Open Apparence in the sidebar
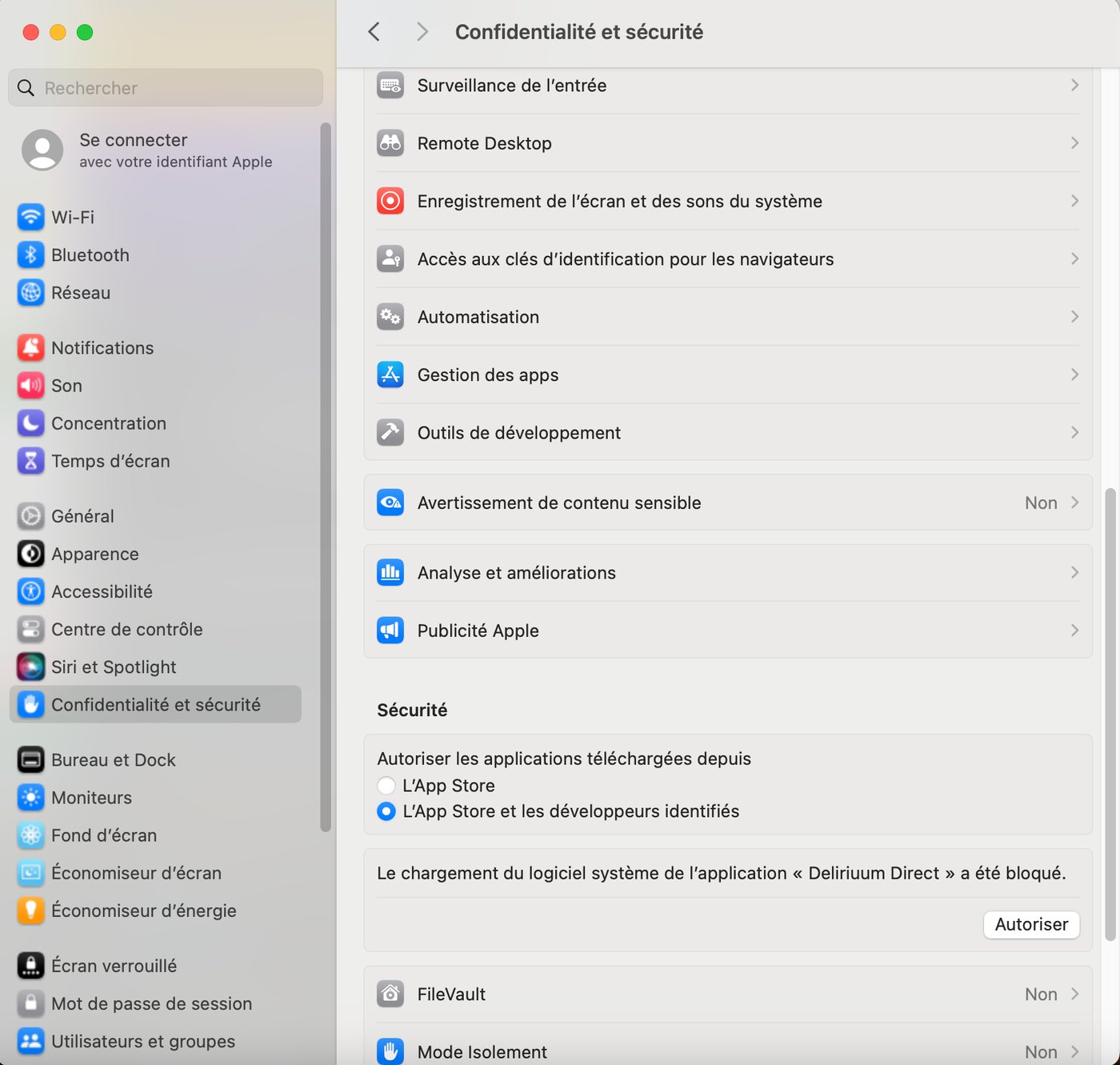This screenshot has width=1120, height=1065. [x=155, y=553]
